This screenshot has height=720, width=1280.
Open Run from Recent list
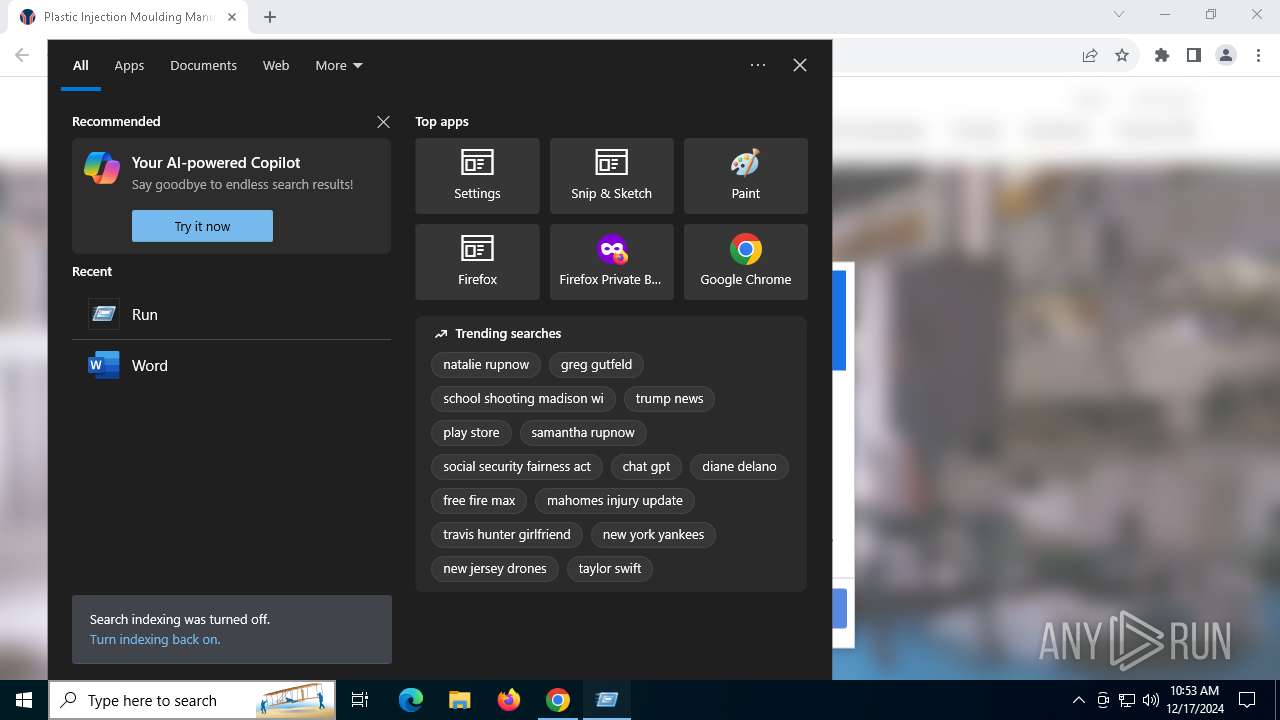tap(231, 314)
